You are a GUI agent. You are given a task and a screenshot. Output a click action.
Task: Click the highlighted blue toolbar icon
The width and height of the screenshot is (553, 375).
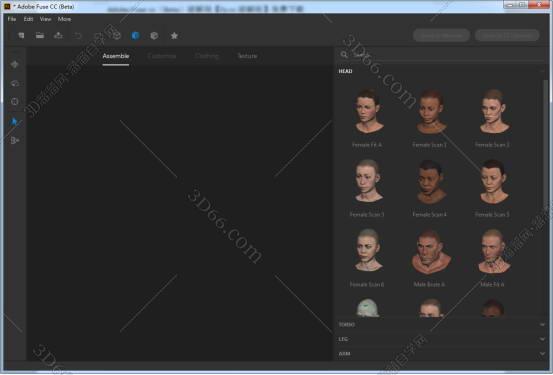[135, 36]
